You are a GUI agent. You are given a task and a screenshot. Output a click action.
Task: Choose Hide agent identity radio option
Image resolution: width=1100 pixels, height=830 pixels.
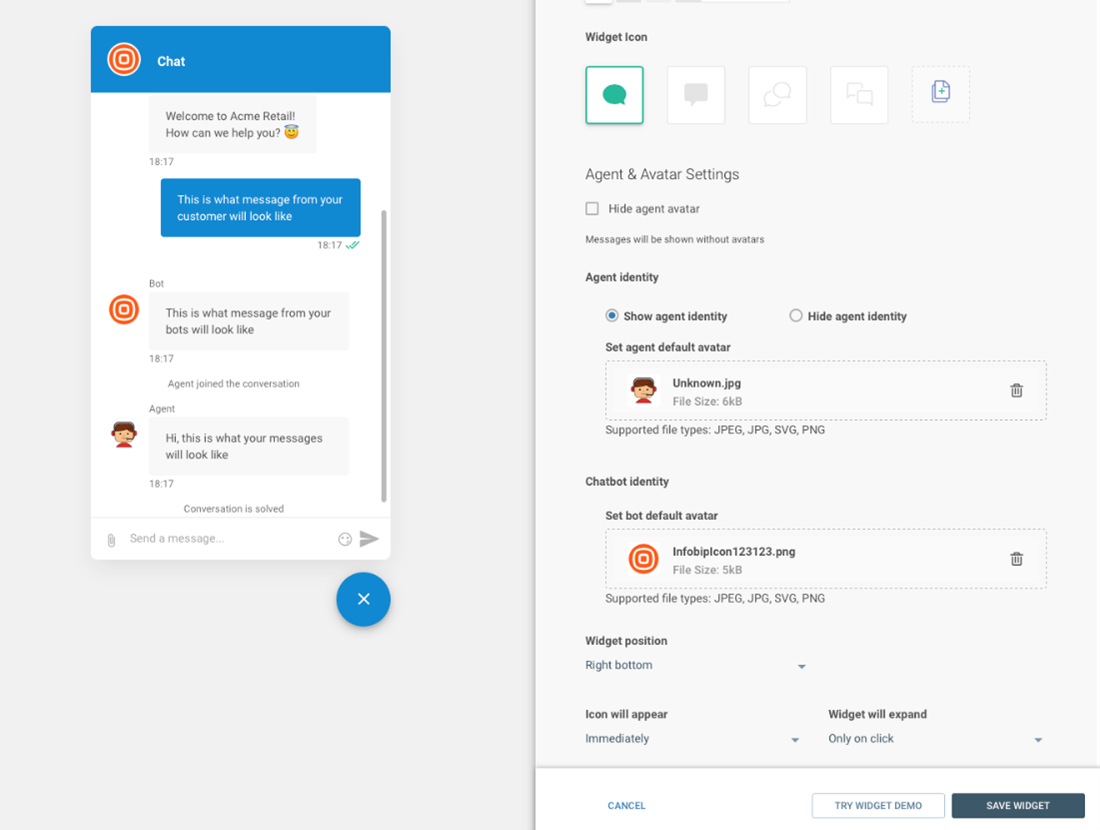tap(796, 316)
